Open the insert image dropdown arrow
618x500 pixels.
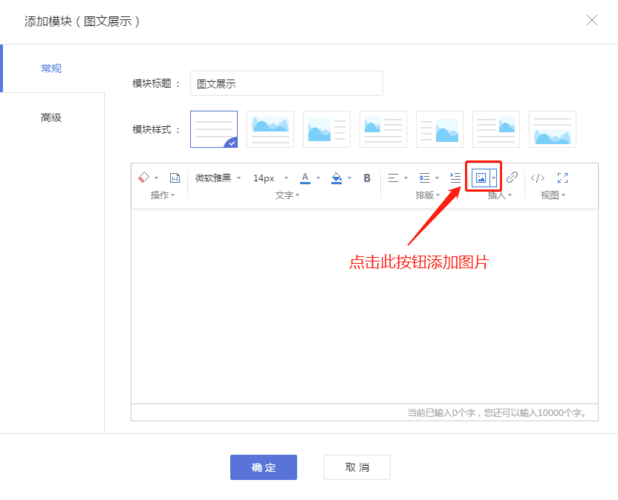pos(493,178)
